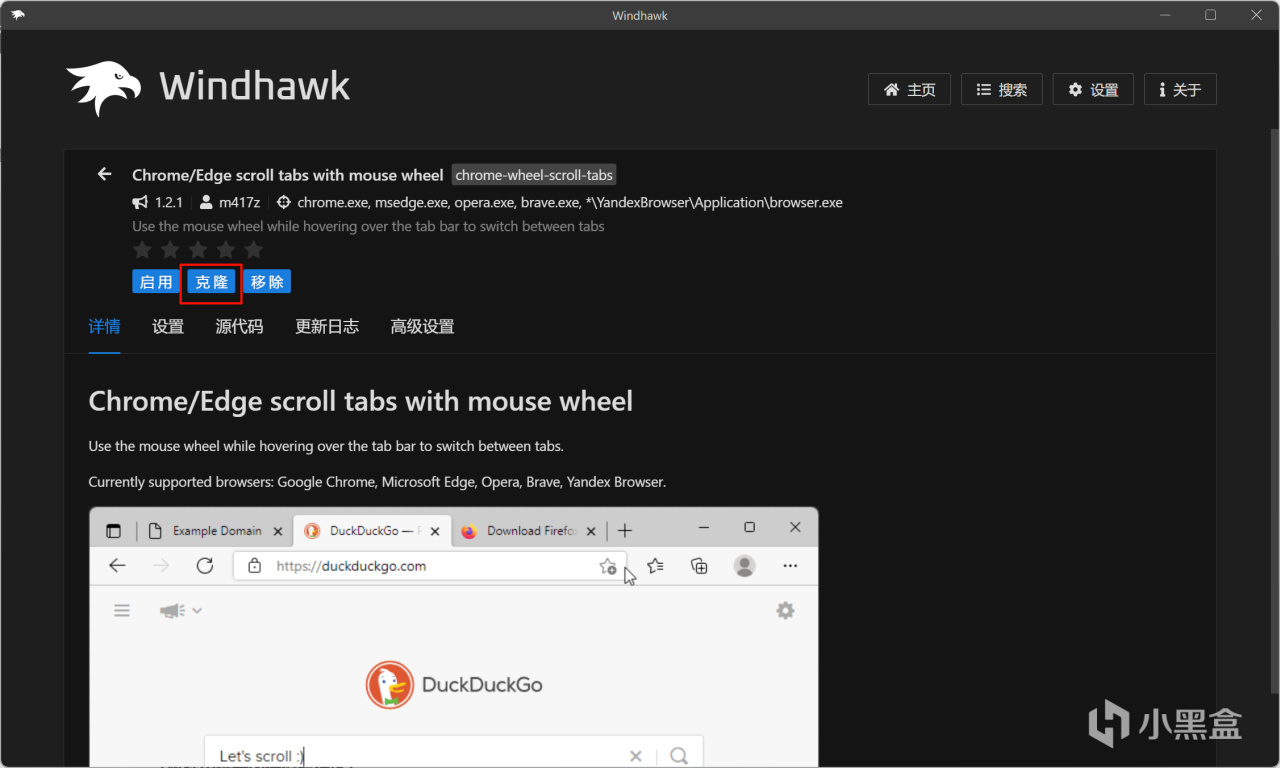Click the bold mod title next to the back arrow
Screen dimensions: 1280x768
(x=288, y=175)
